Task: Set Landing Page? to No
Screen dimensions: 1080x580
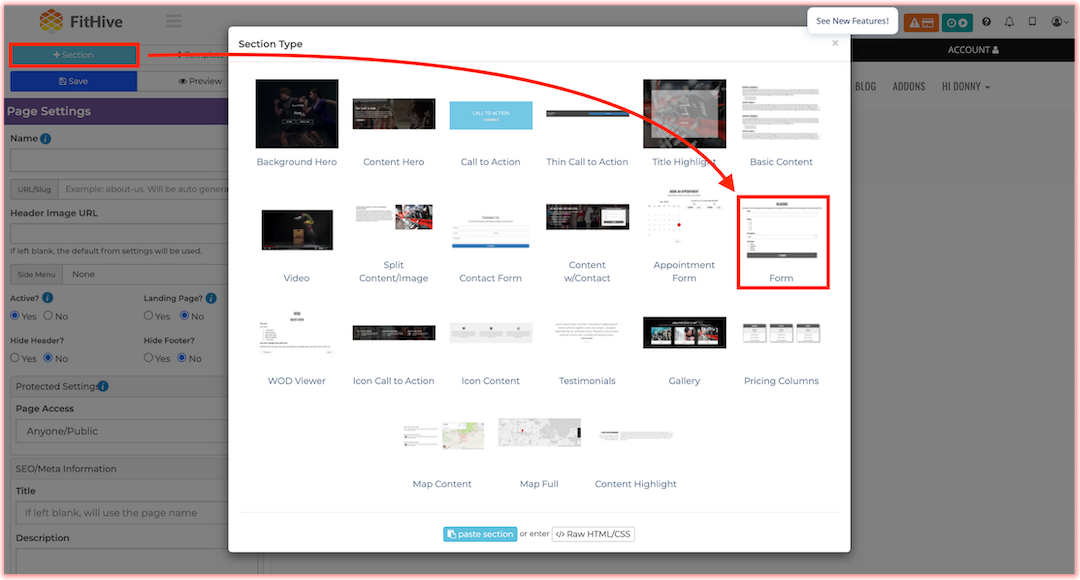Action: [185, 315]
